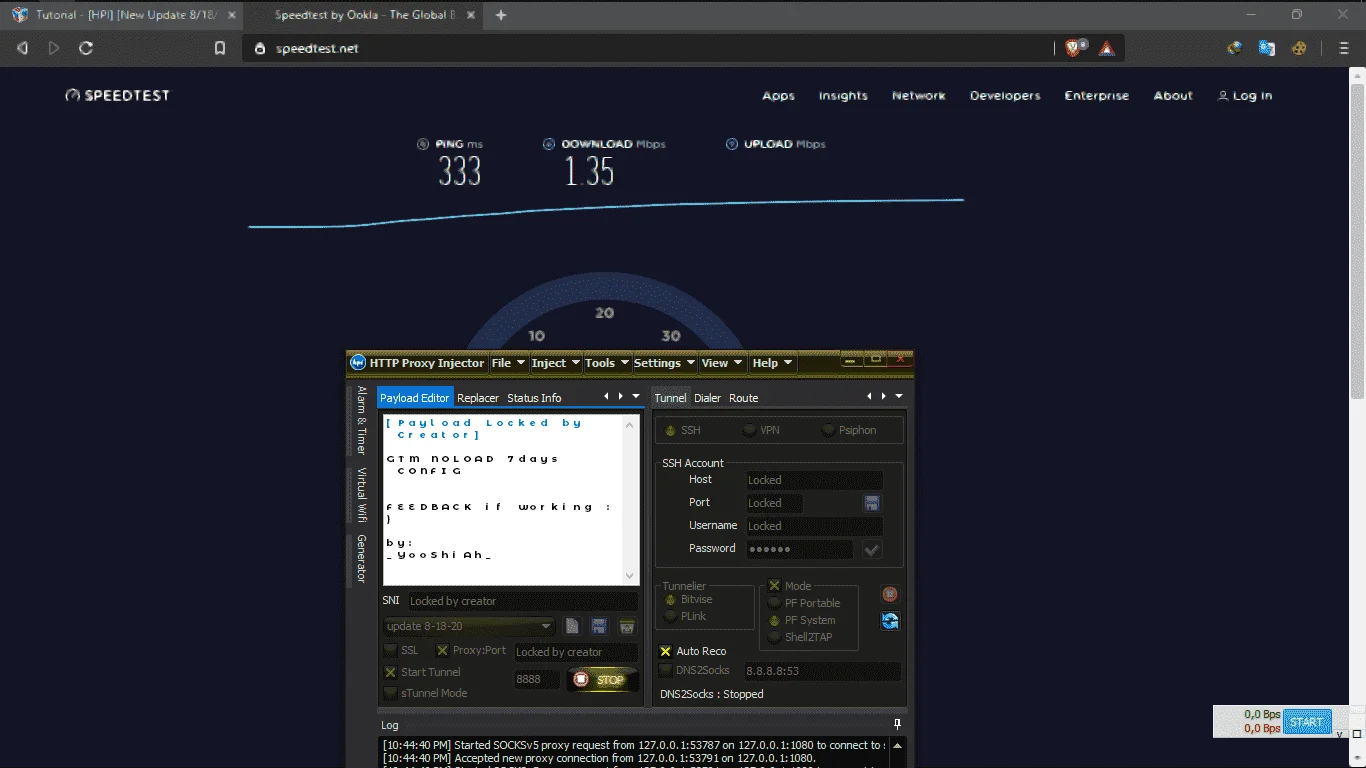Click the UPLOAD arrow icon
This screenshot has height=768, width=1366.
pyautogui.click(x=732, y=144)
